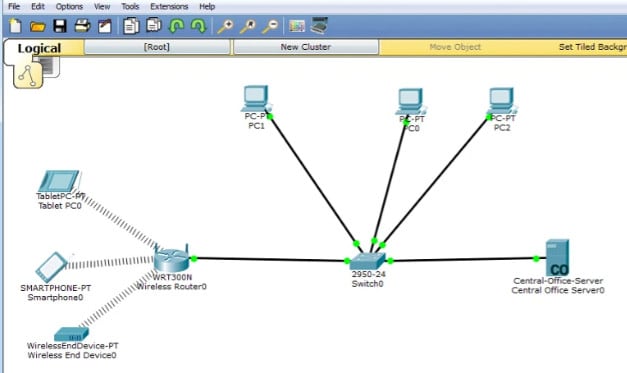The height and width of the screenshot is (373, 627).
Task: Select the WRT300N Wireless Router0
Action: pos(172,258)
